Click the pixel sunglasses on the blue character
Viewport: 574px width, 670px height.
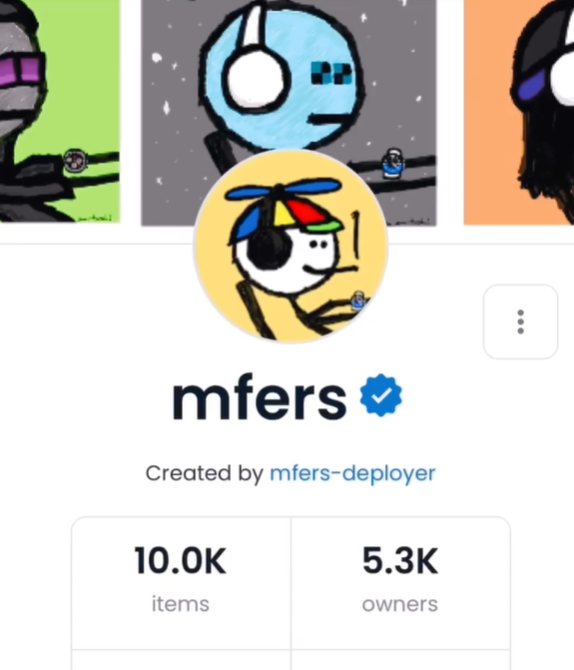tap(332, 73)
